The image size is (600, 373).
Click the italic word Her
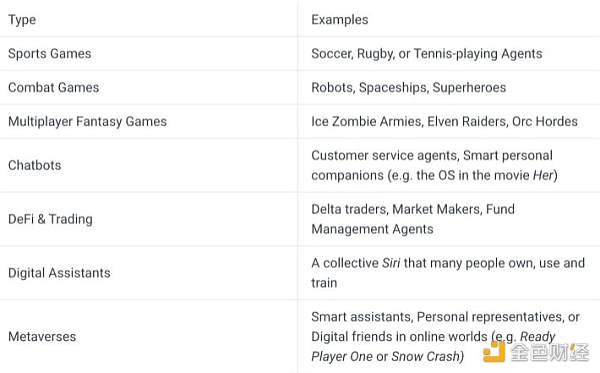[543, 175]
